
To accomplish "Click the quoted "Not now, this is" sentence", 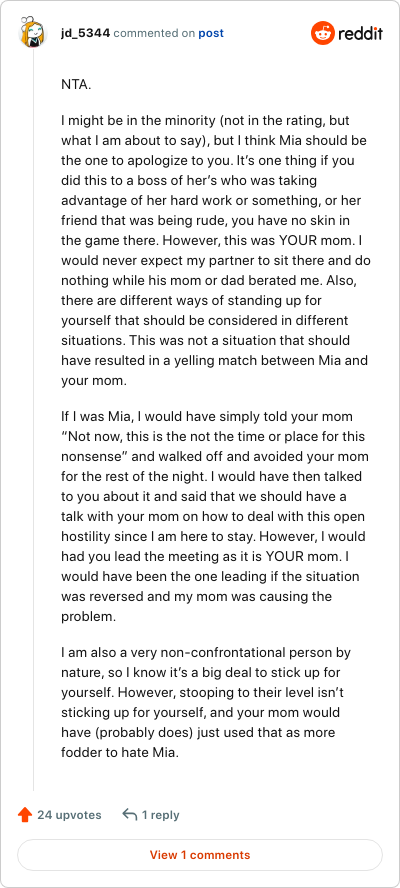I will pos(213,443).
